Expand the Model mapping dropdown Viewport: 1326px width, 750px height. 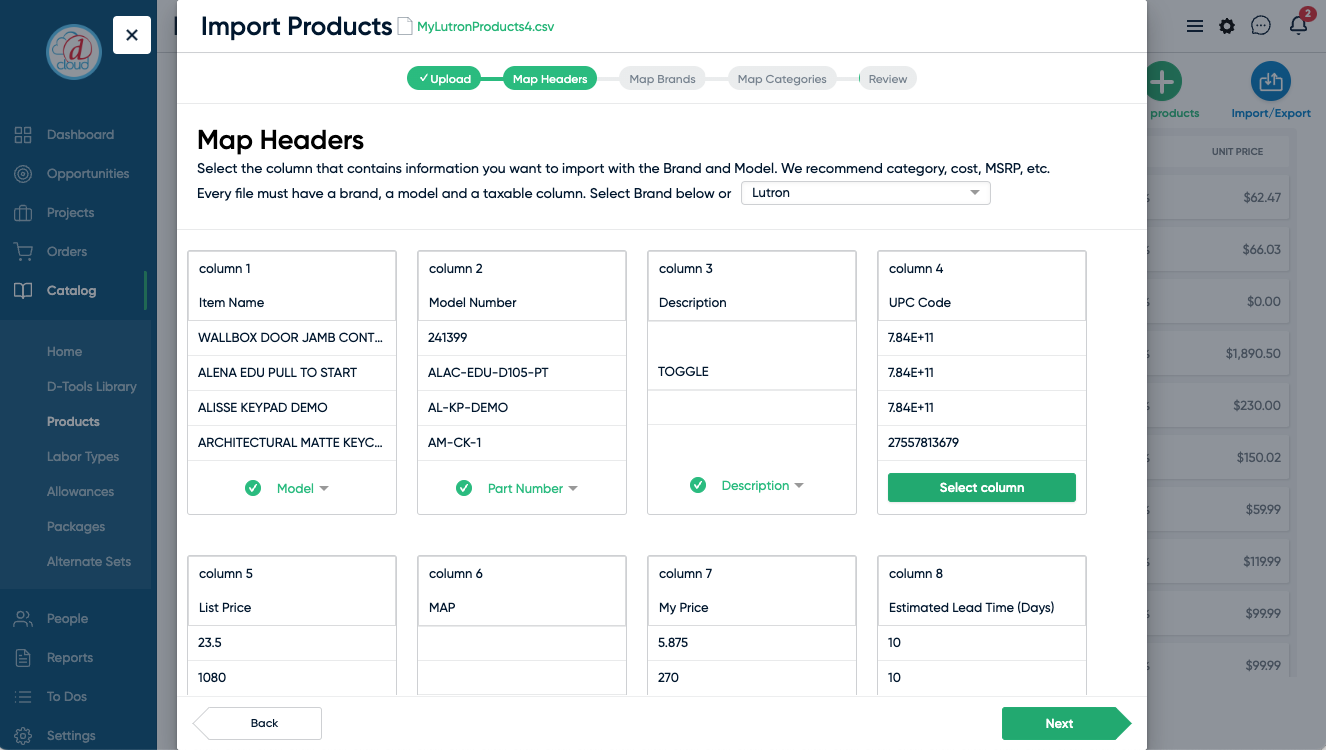pos(303,488)
